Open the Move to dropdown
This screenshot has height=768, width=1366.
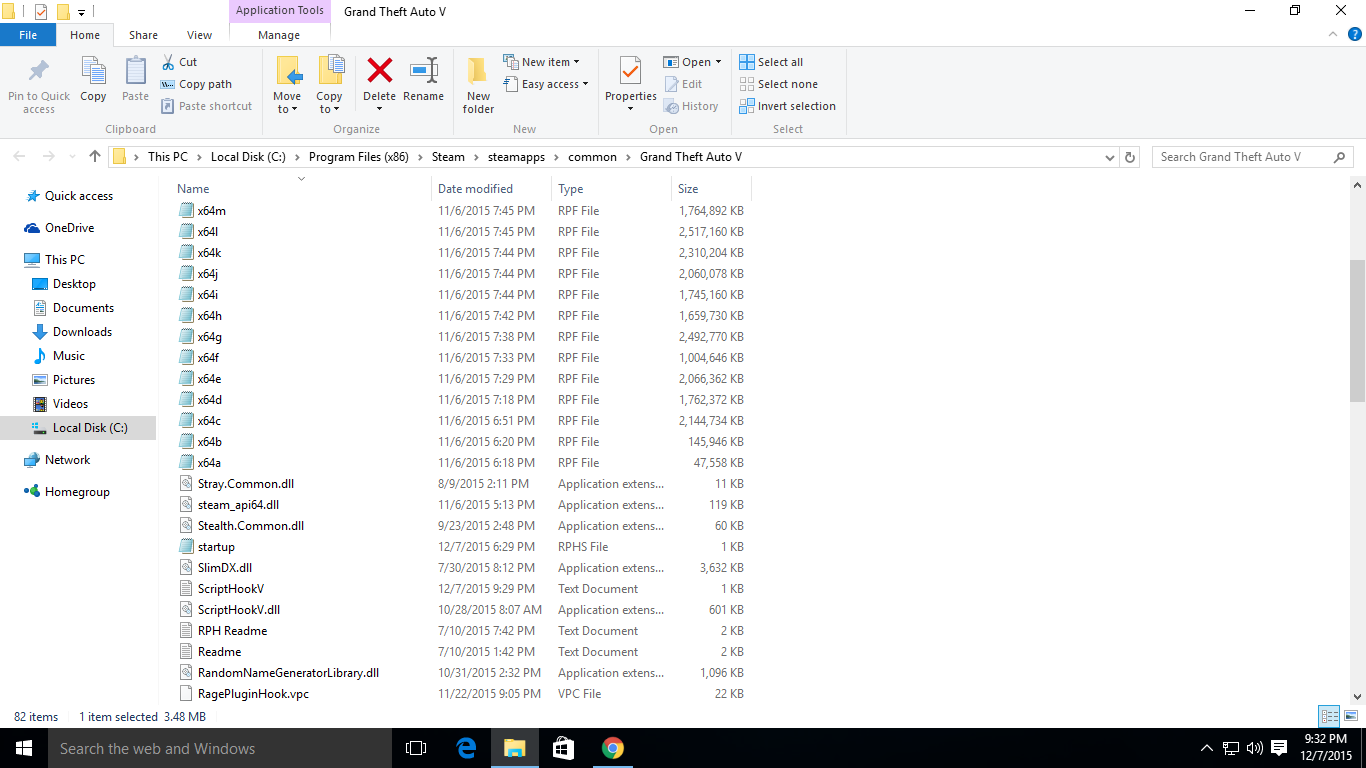[287, 103]
